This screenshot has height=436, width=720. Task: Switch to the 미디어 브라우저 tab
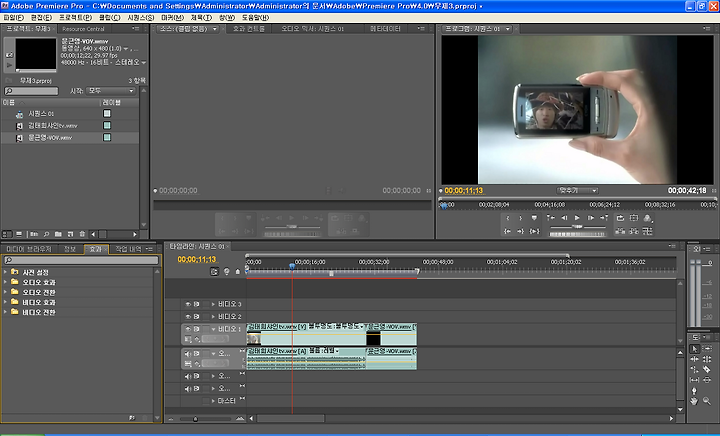tap(28, 249)
